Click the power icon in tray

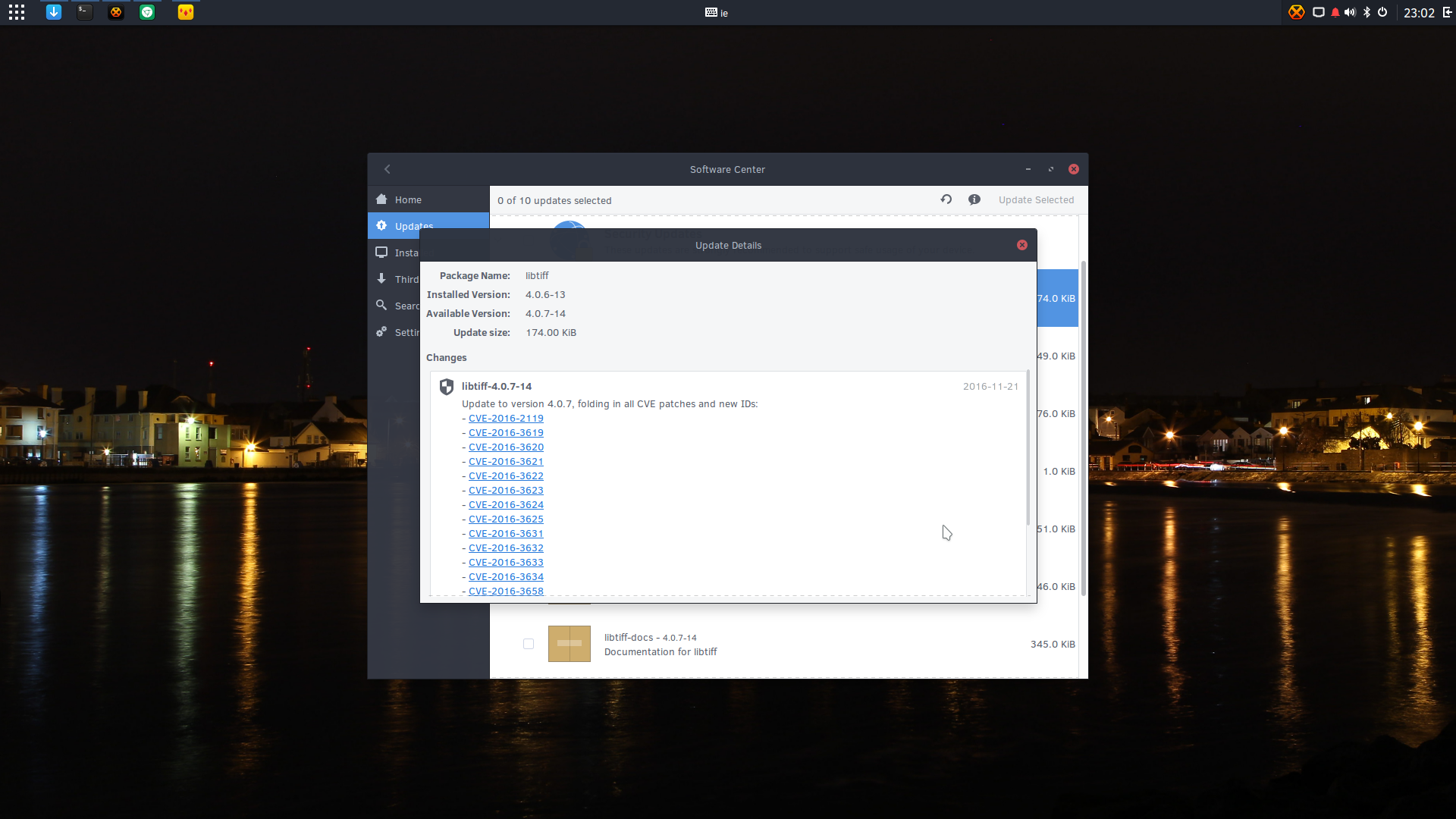[1382, 12]
